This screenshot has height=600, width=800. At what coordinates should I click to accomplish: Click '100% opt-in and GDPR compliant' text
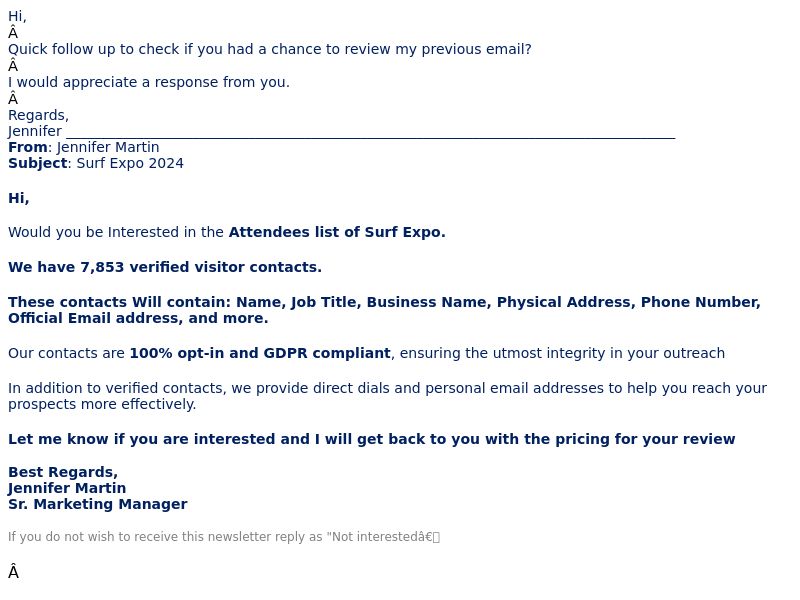pos(260,353)
